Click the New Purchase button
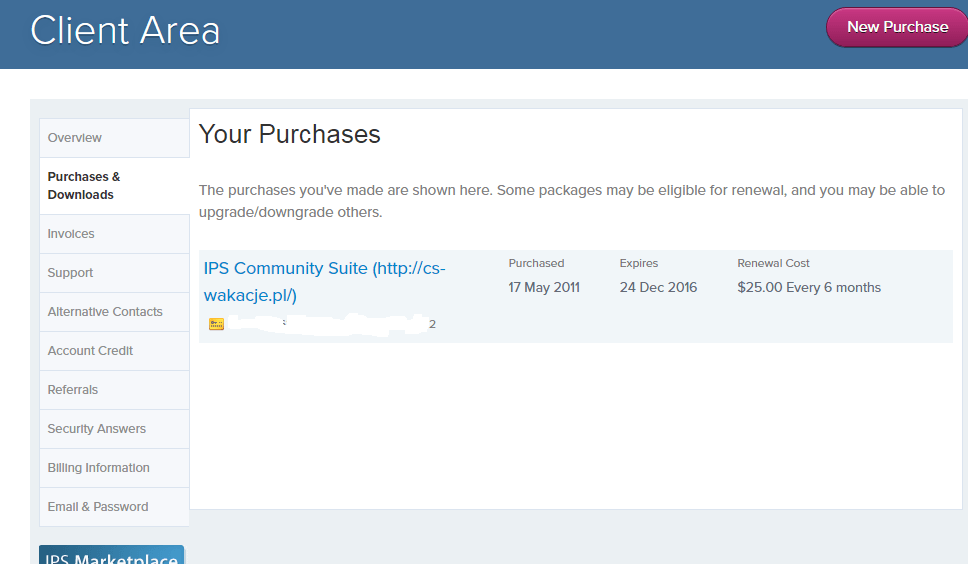The height and width of the screenshot is (564, 968). click(896, 27)
